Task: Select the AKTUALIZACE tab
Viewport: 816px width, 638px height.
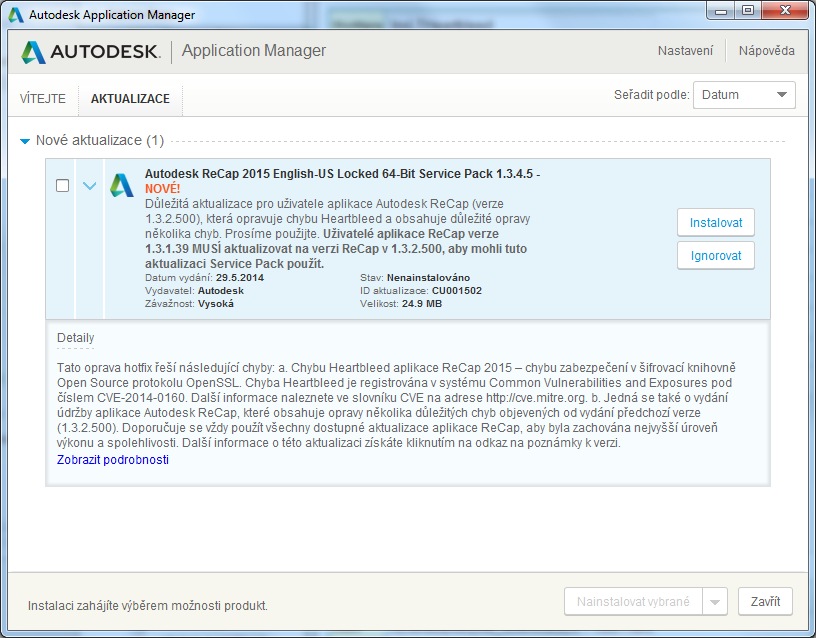Action: pos(130,99)
